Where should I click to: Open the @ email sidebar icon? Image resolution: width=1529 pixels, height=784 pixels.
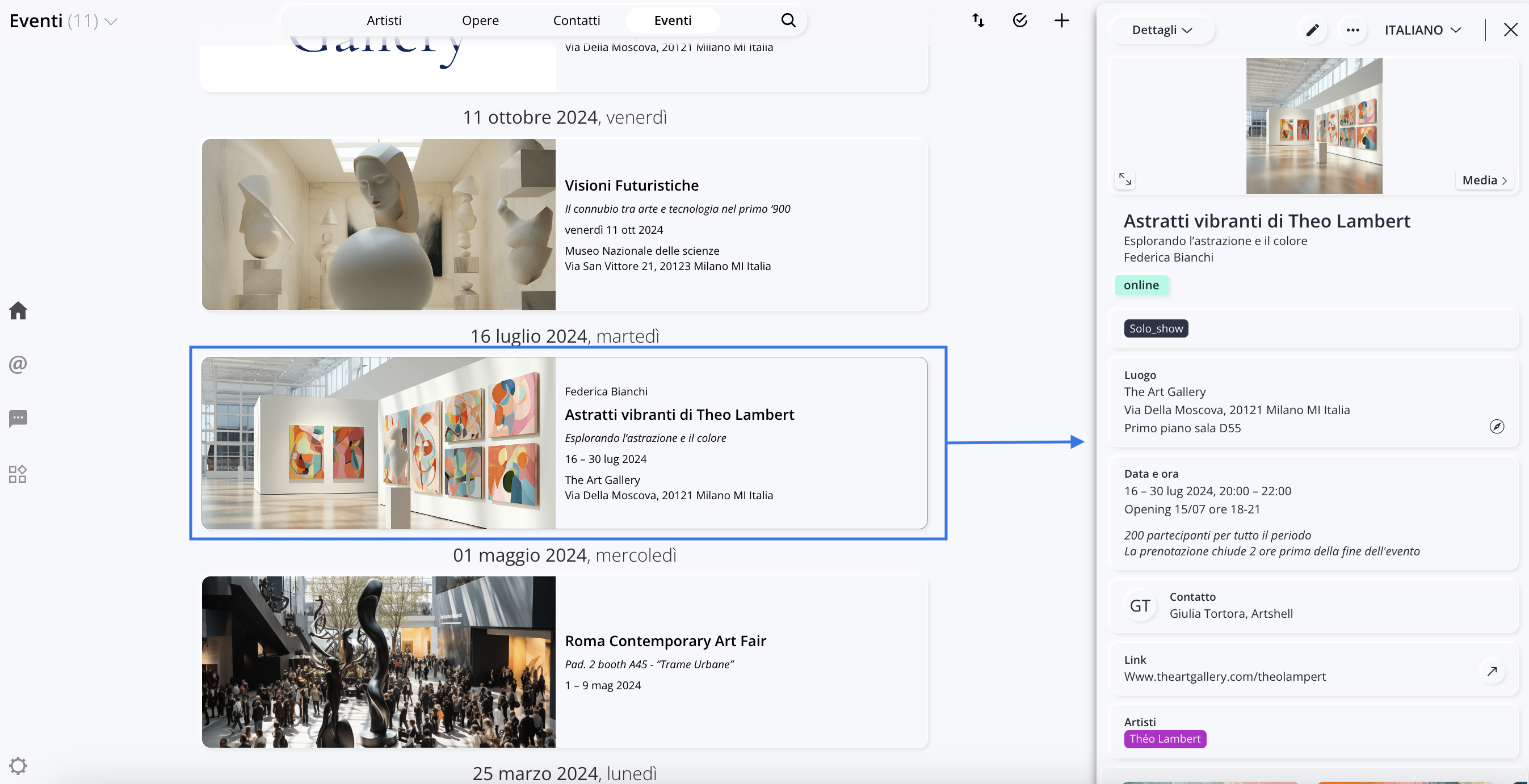click(x=18, y=364)
